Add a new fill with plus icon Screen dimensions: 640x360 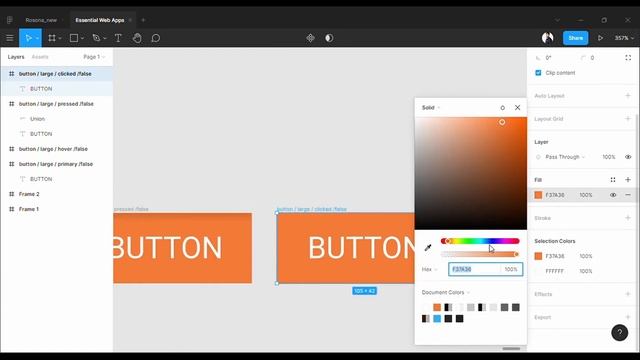click(x=628, y=180)
